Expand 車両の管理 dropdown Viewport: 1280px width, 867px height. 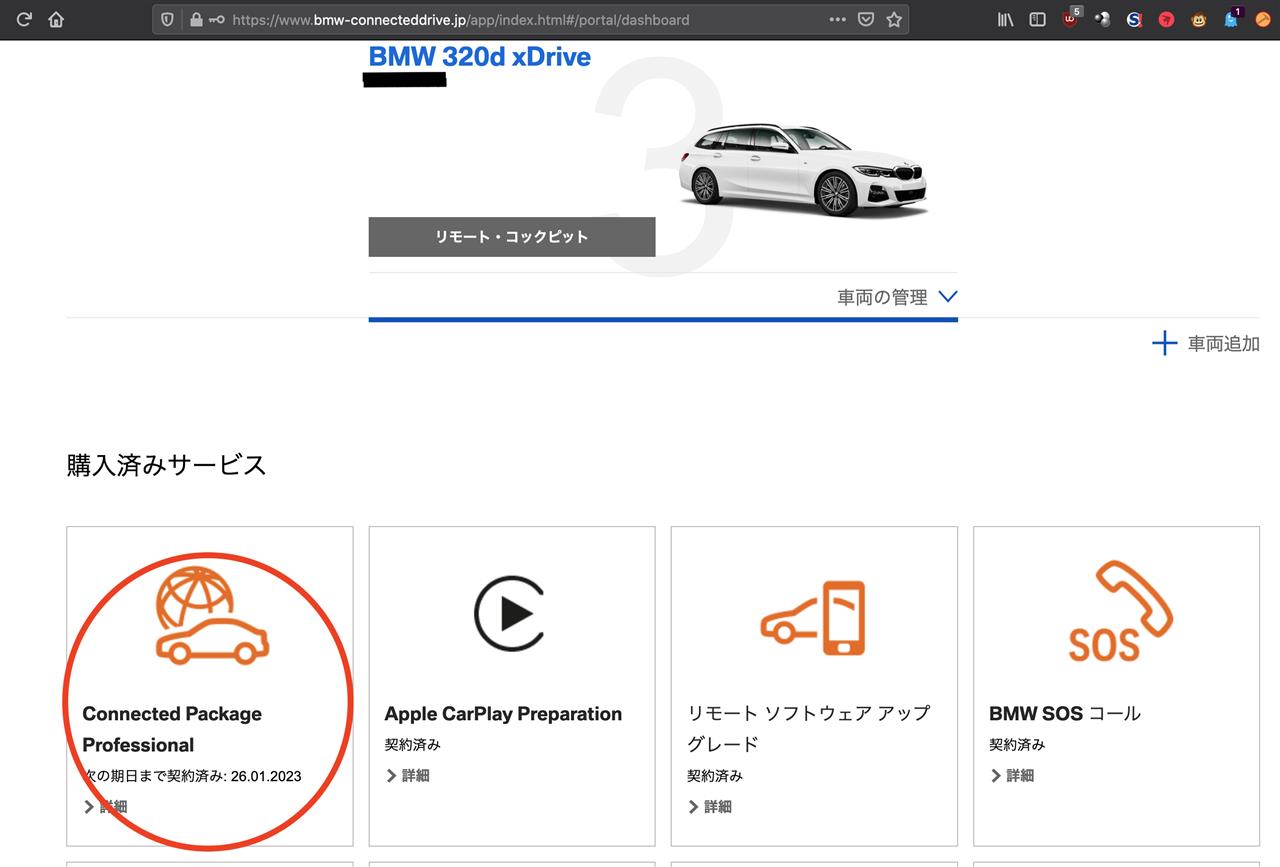(x=897, y=297)
